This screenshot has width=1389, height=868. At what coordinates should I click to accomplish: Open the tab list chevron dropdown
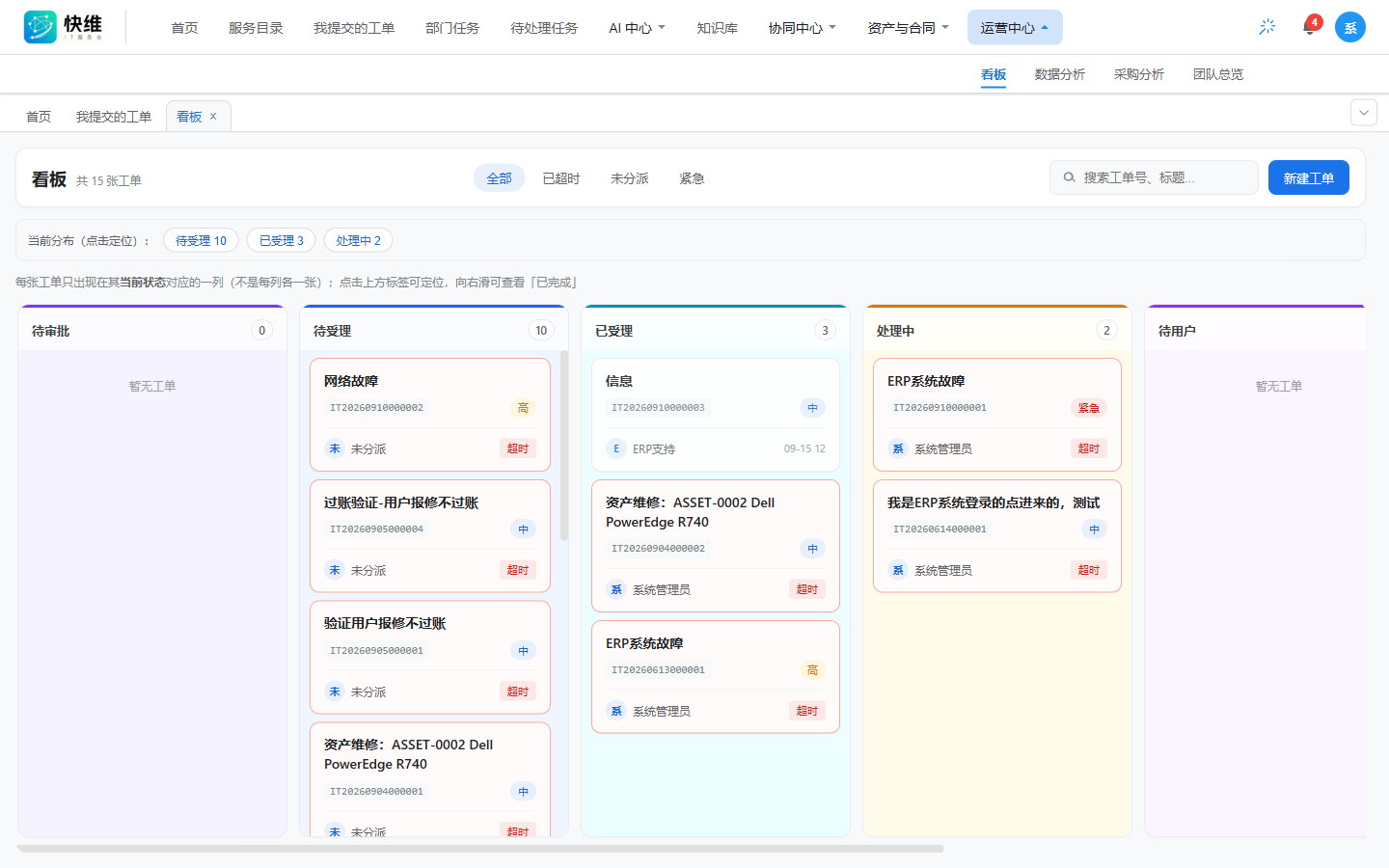[1363, 113]
